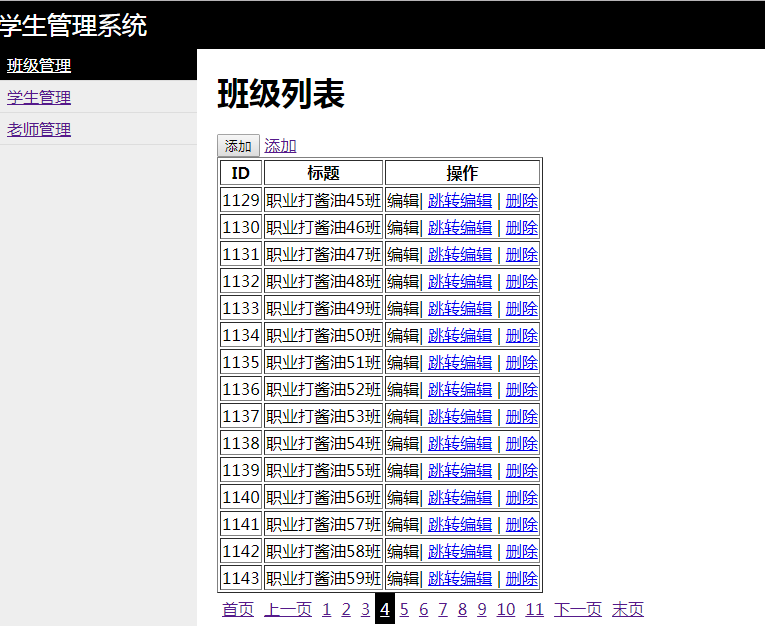This screenshot has width=765, height=626.
Task: Click the purple 添加 hyperlink
Action: (280, 145)
